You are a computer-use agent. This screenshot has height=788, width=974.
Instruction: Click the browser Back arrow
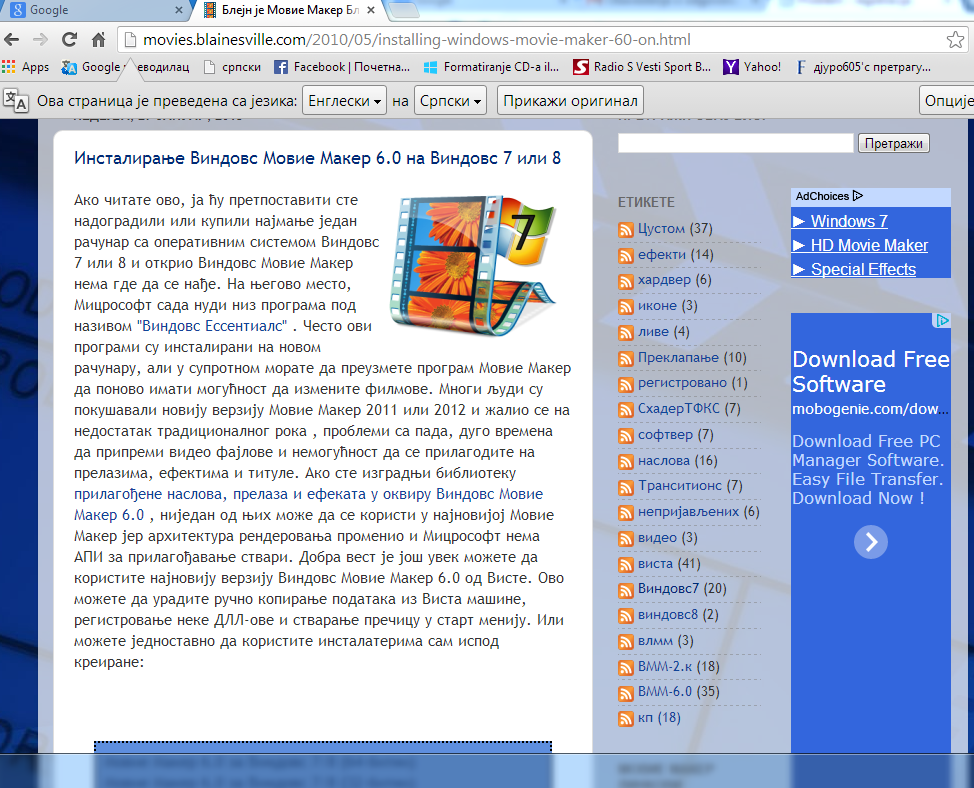11,40
